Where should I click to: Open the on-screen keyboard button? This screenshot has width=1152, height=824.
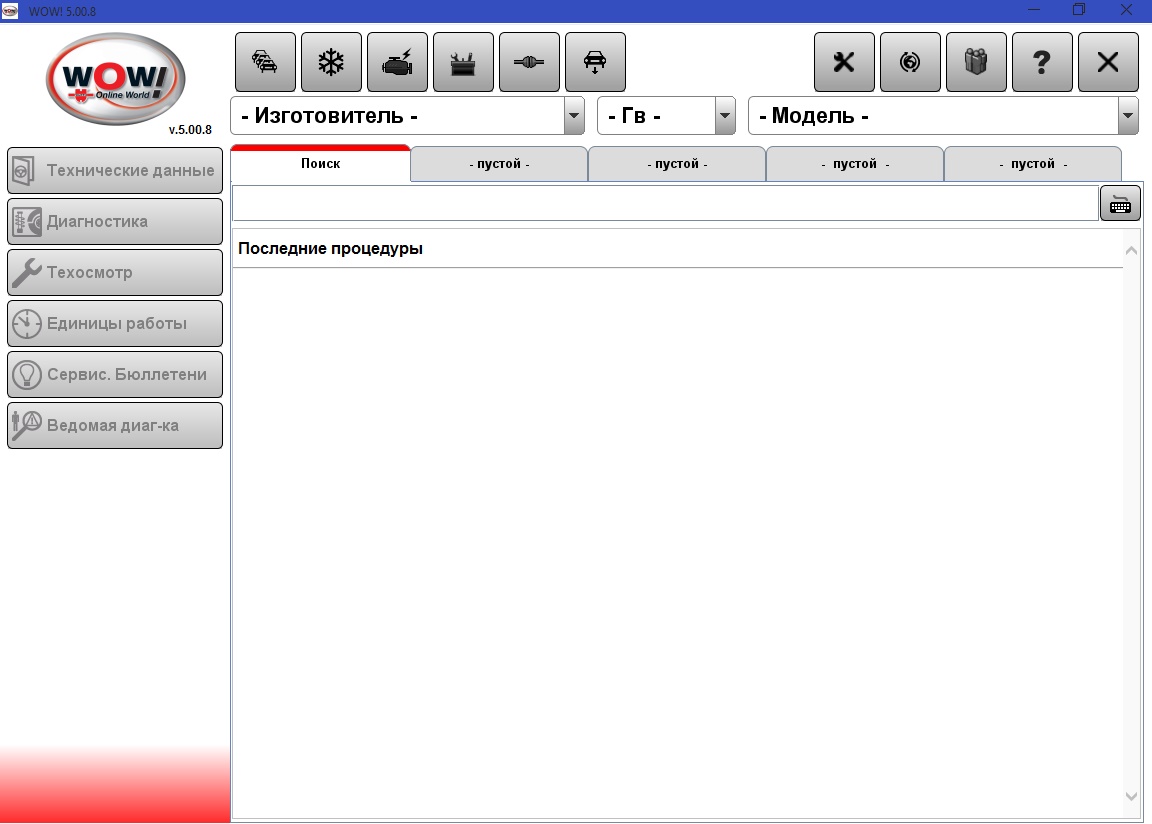click(1120, 204)
